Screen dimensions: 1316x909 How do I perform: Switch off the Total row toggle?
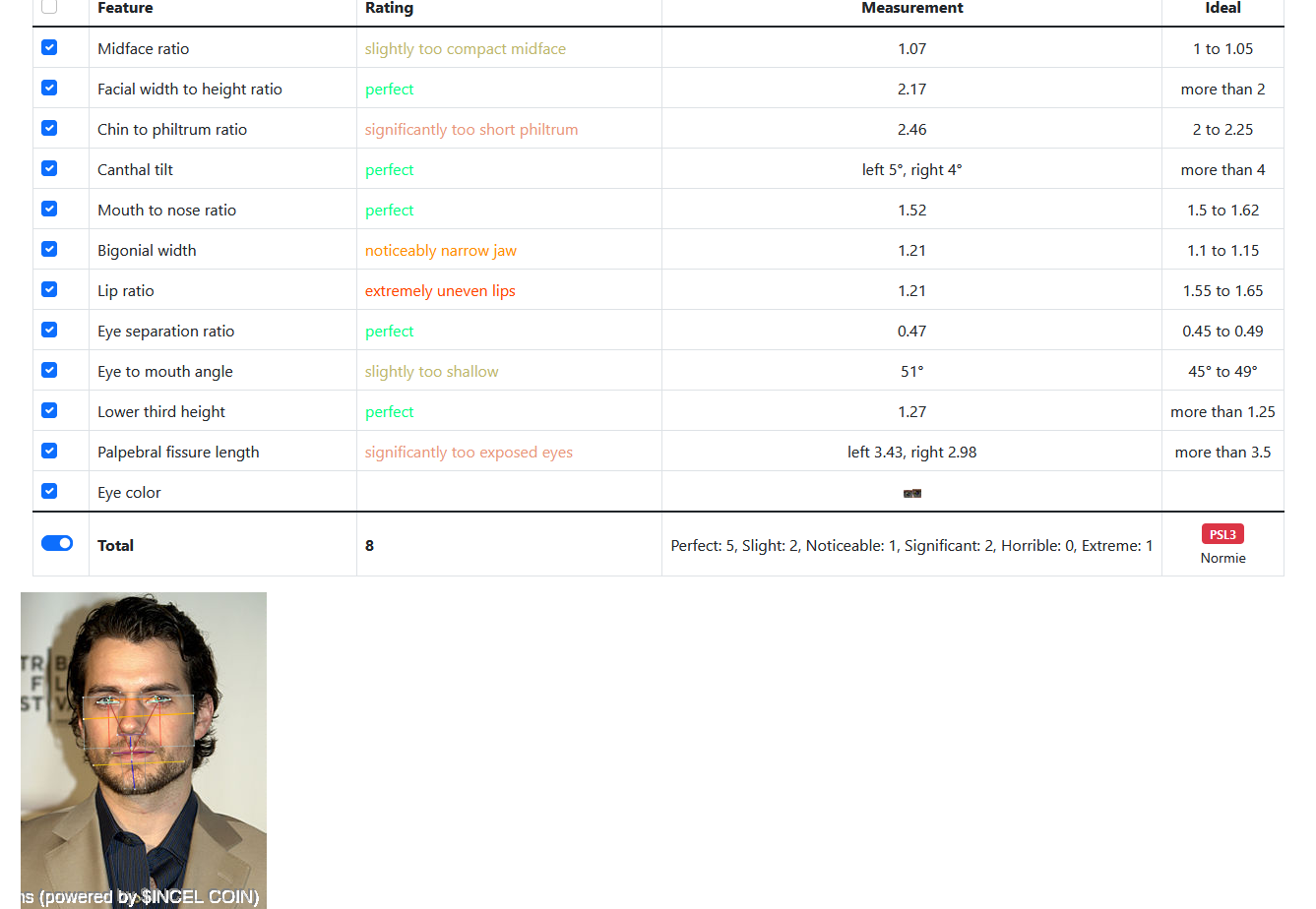coord(57,543)
